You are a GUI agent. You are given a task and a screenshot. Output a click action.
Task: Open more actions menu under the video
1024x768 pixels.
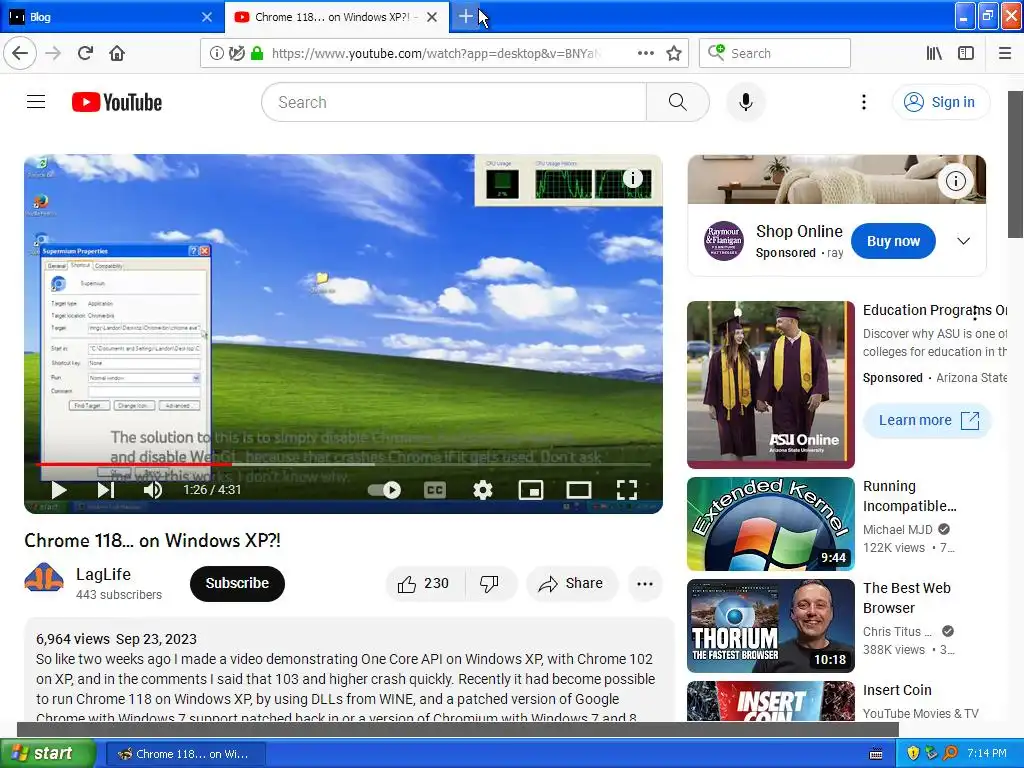coord(645,583)
